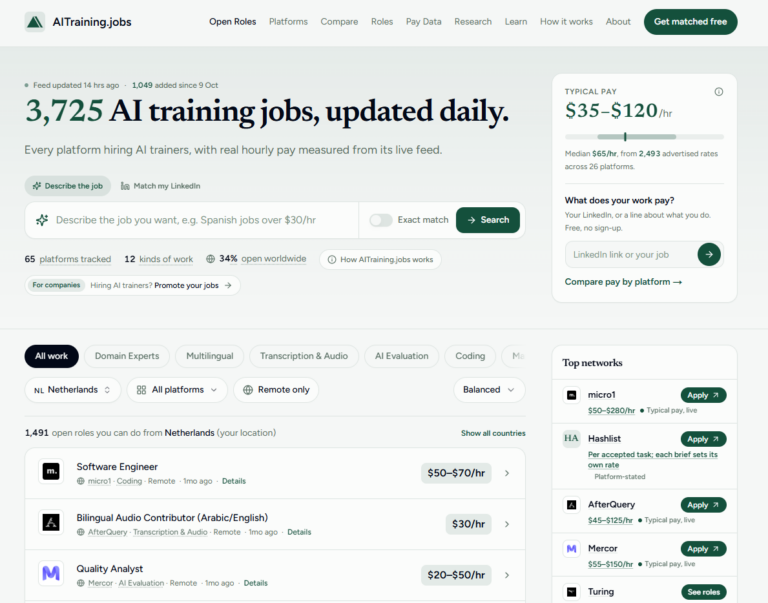The width and height of the screenshot is (768, 603).
Task: Click Turing icon in Top networks
Action: (x=572, y=592)
